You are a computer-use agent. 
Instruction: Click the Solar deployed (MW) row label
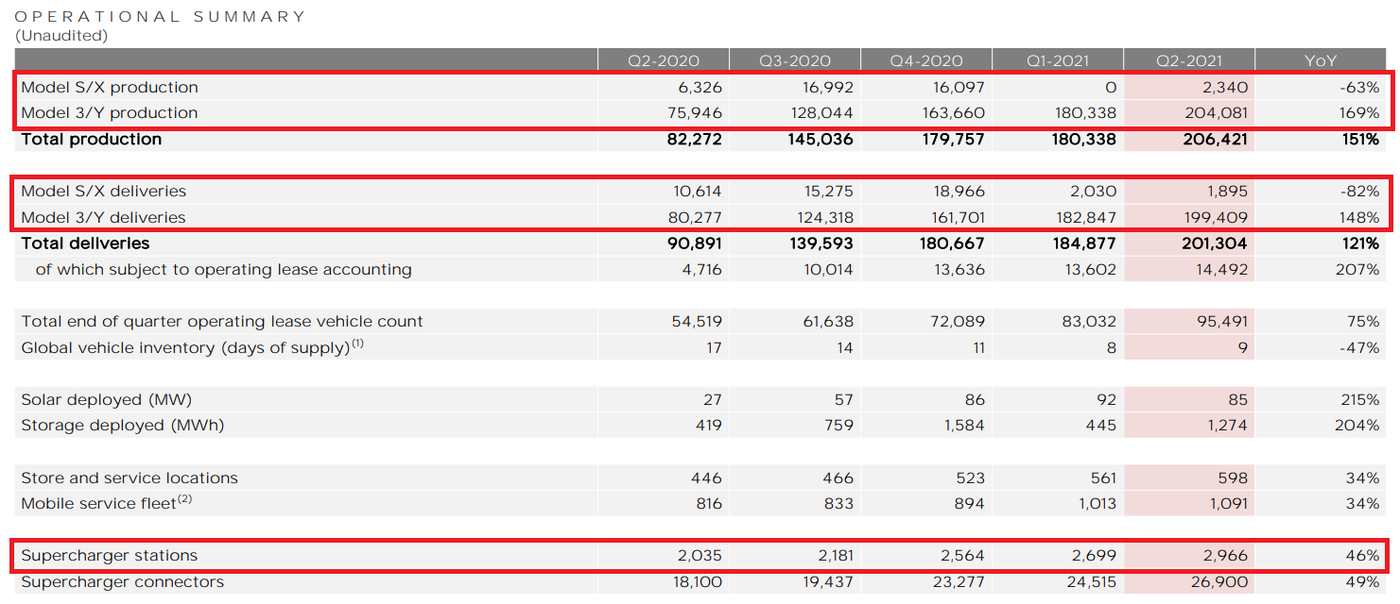(x=106, y=400)
